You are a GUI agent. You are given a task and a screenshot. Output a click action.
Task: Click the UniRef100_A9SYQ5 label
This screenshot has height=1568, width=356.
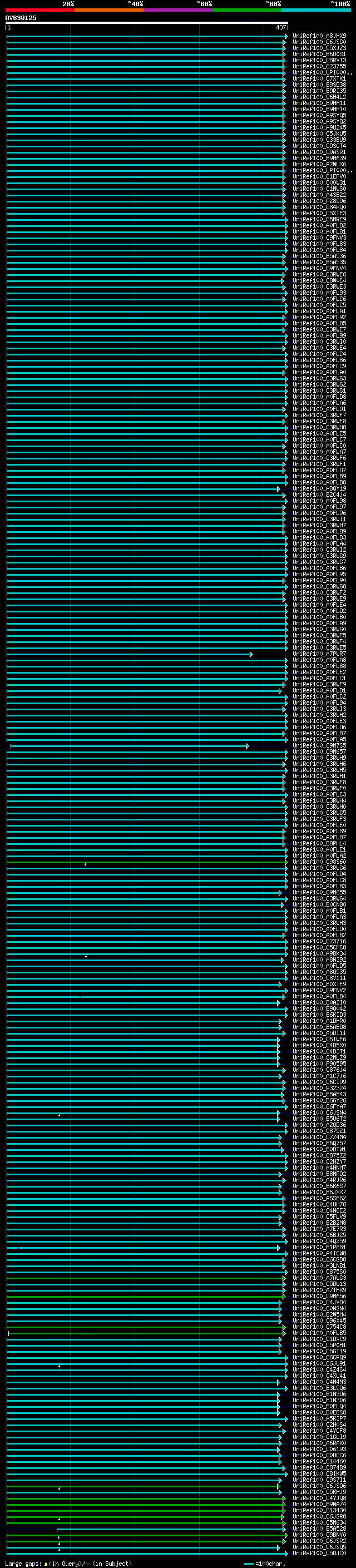(319, 115)
